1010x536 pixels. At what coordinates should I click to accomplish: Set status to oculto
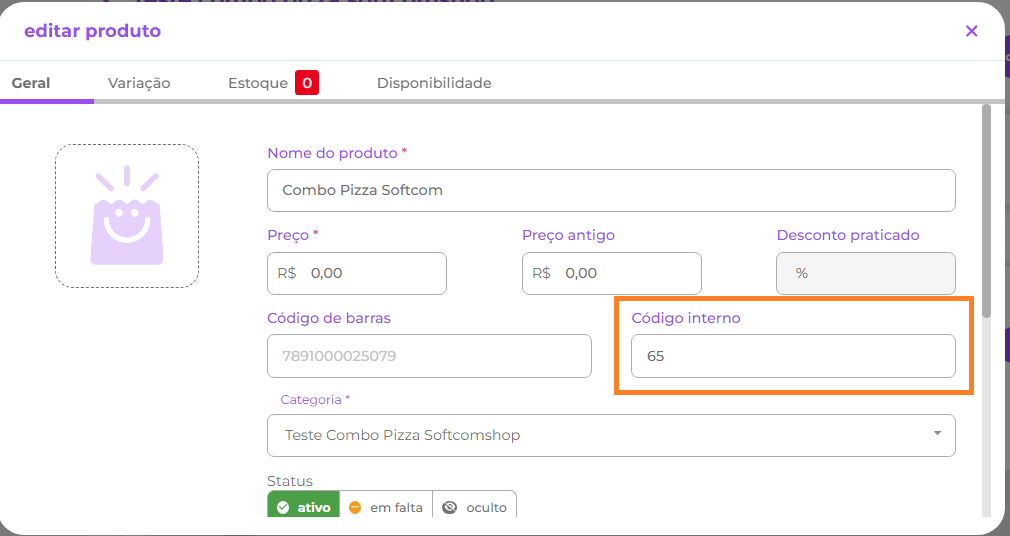(475, 507)
